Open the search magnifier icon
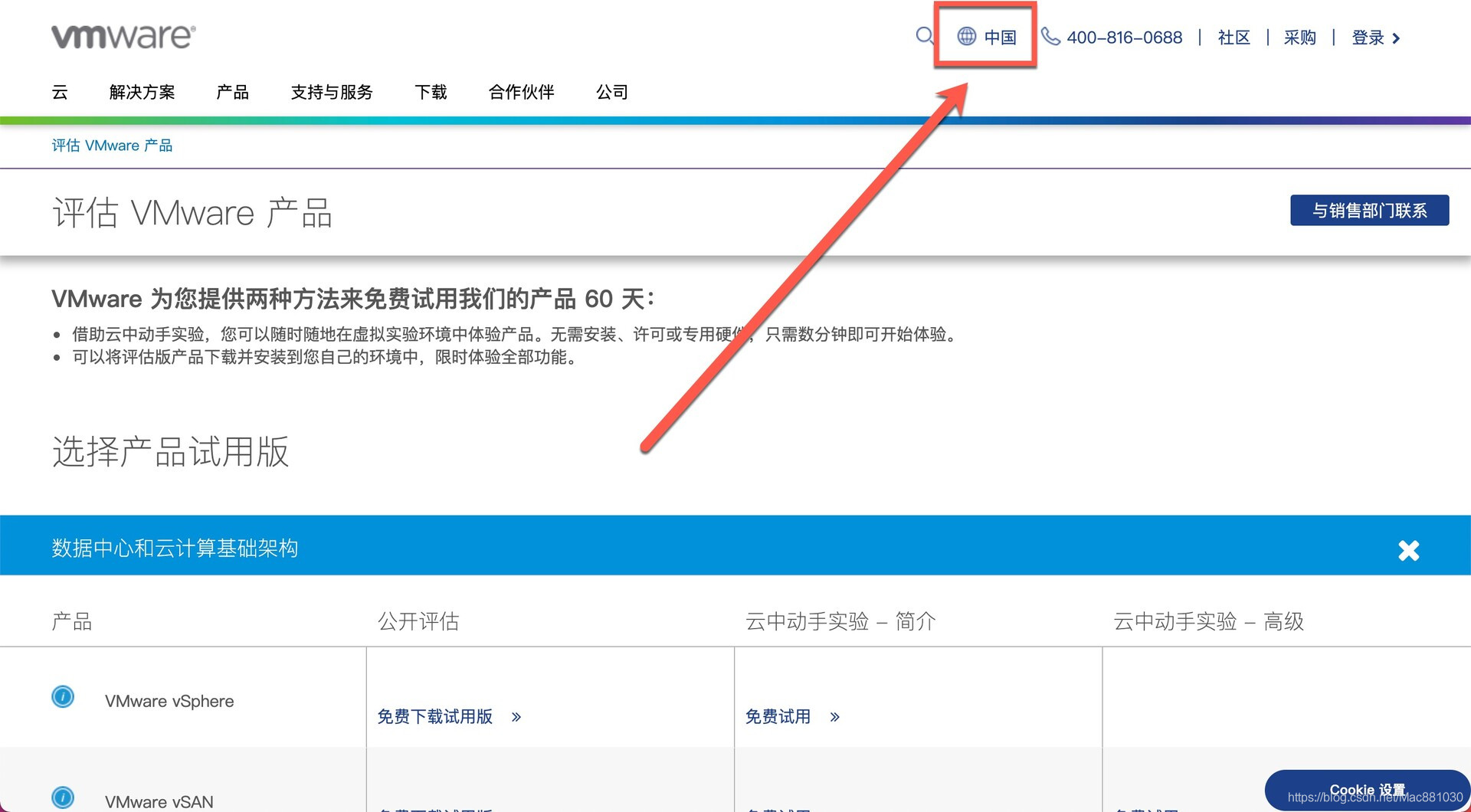This screenshot has width=1471, height=812. (924, 36)
